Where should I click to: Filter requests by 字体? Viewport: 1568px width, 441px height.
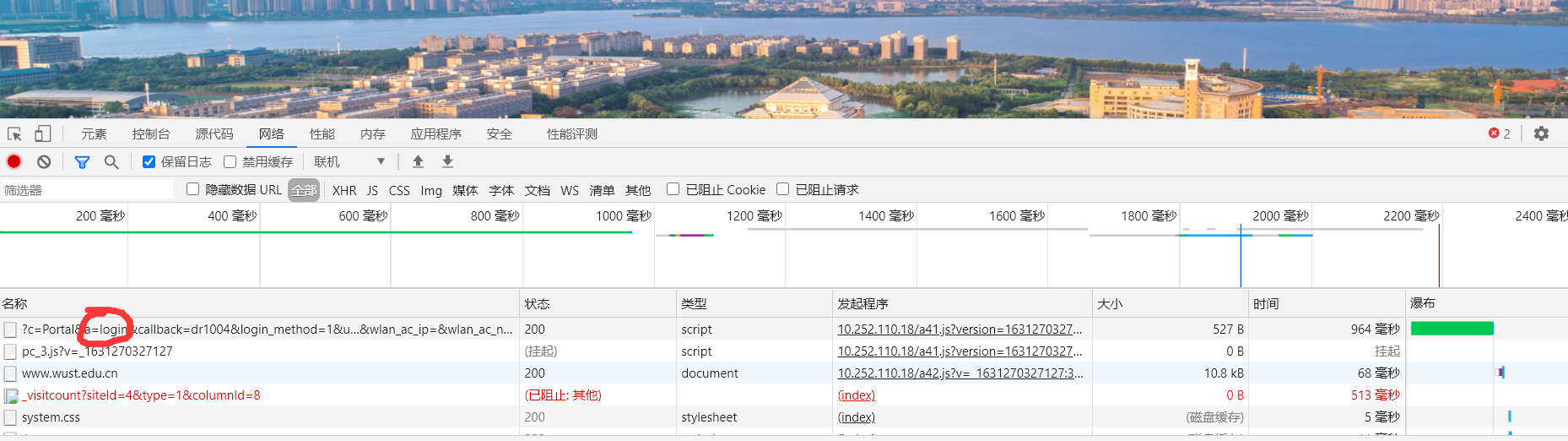[x=501, y=190]
